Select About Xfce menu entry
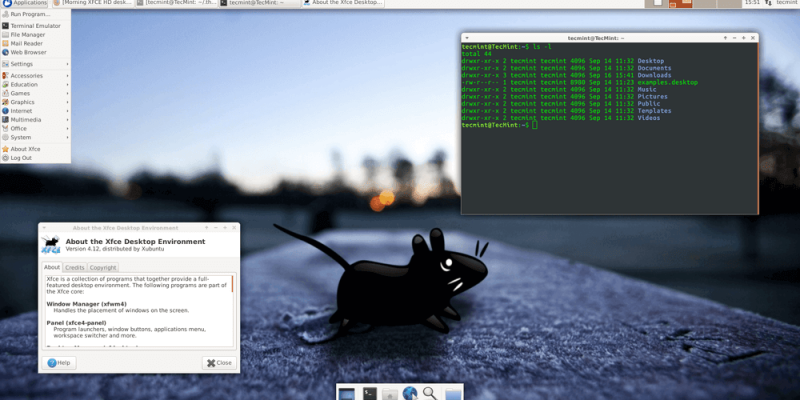The width and height of the screenshot is (800, 400). coord(36,149)
